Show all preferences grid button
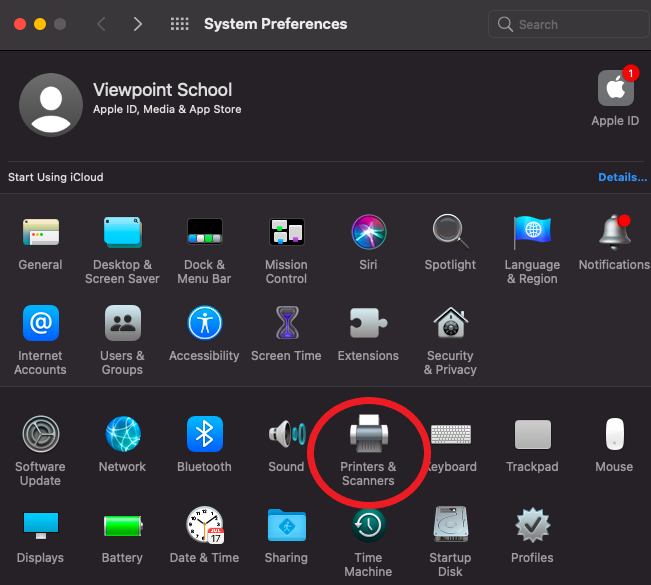The height and width of the screenshot is (585, 651). click(x=180, y=24)
